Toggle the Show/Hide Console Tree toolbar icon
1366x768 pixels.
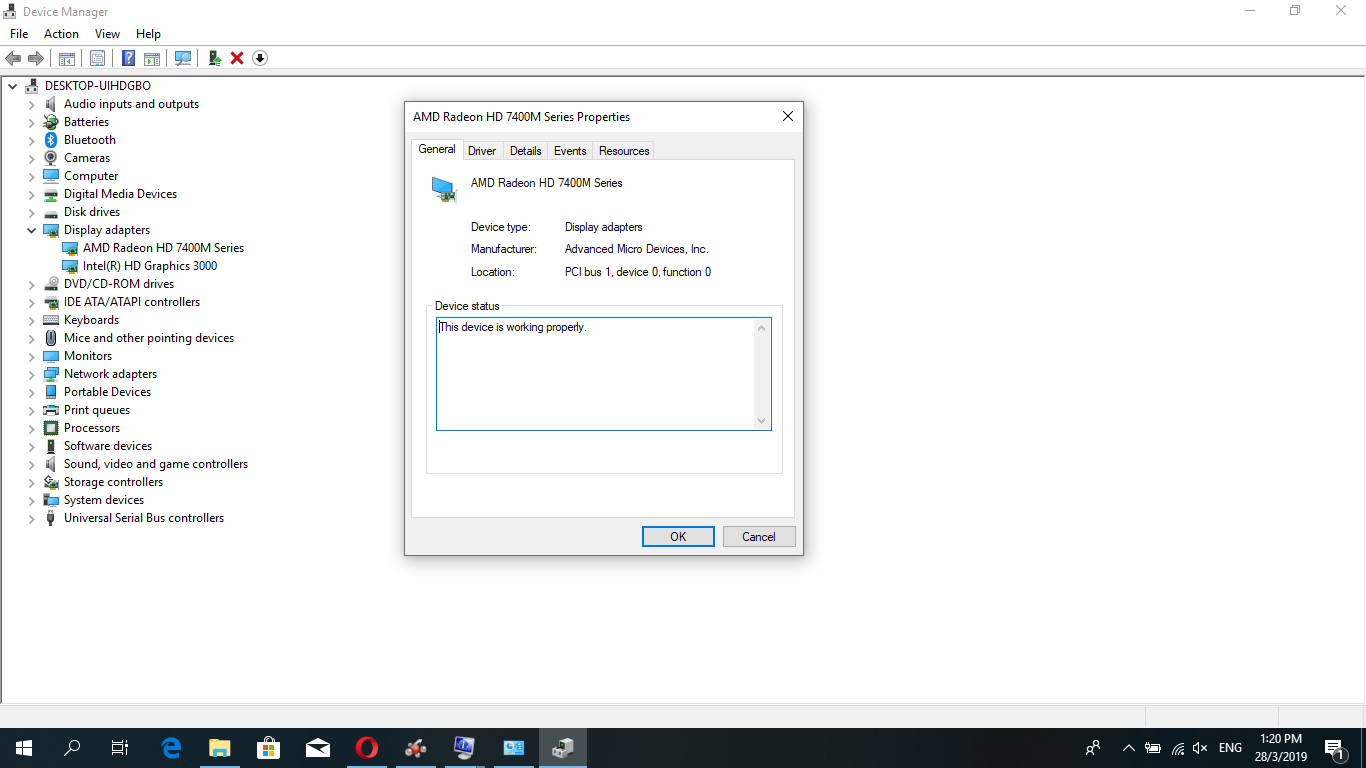[x=67, y=58]
